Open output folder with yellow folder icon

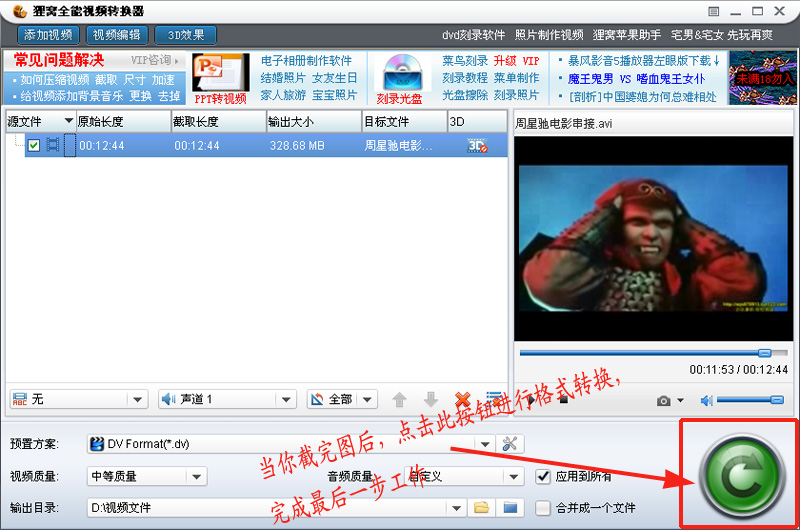pyautogui.click(x=481, y=508)
